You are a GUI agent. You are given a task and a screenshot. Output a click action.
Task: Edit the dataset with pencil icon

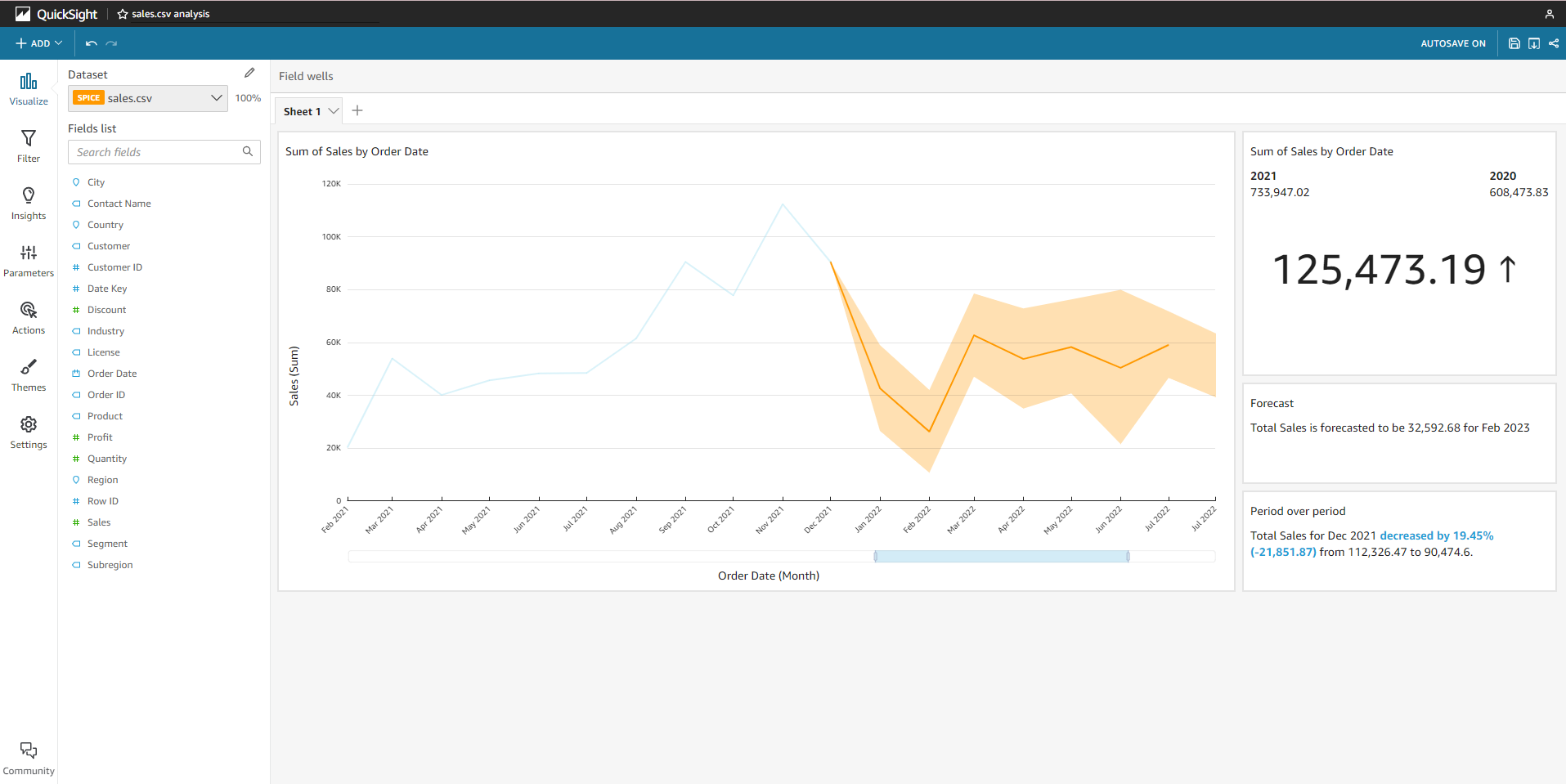coord(249,74)
